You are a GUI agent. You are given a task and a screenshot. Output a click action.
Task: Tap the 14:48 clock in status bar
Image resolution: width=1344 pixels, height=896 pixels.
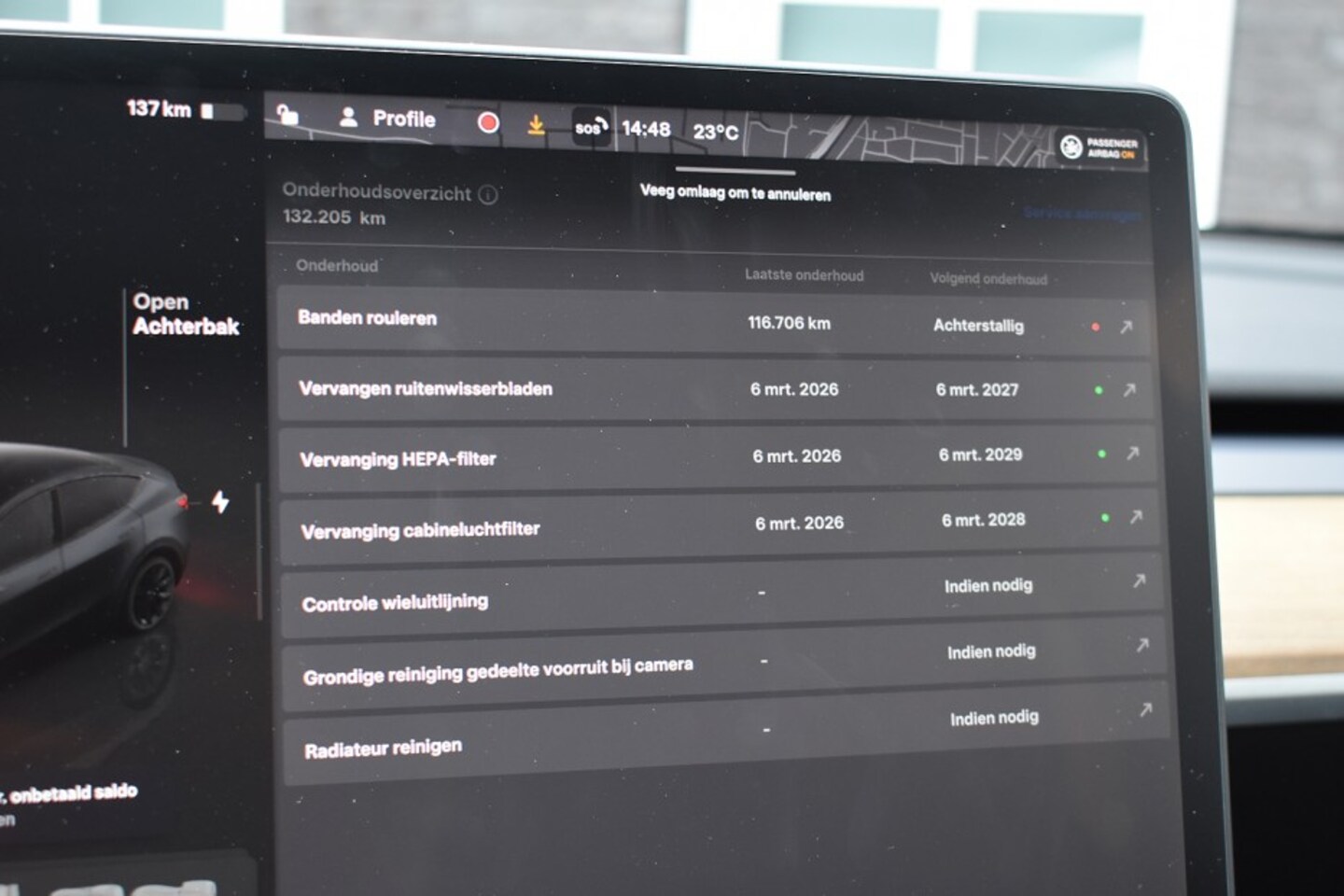646,129
